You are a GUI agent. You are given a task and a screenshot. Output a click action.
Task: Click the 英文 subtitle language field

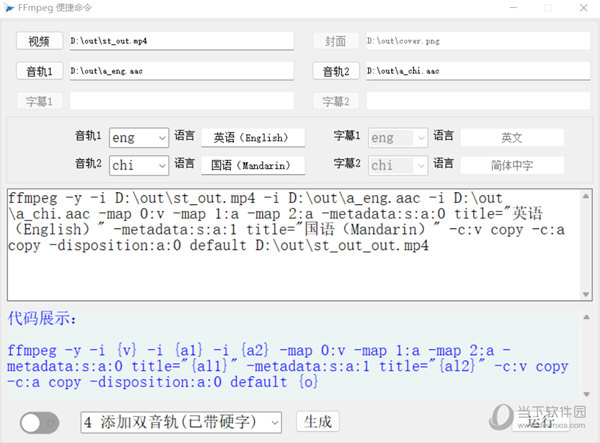512,138
